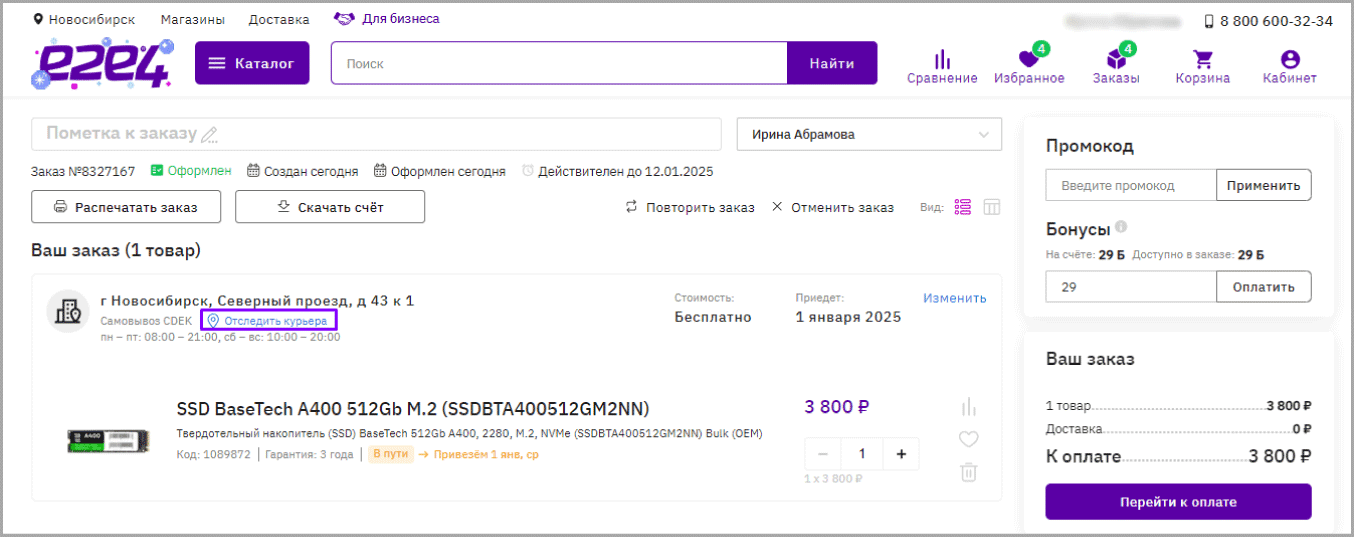Open the Каталог menu button
Image resolution: width=1354 pixels, height=537 pixels.
click(x=252, y=63)
